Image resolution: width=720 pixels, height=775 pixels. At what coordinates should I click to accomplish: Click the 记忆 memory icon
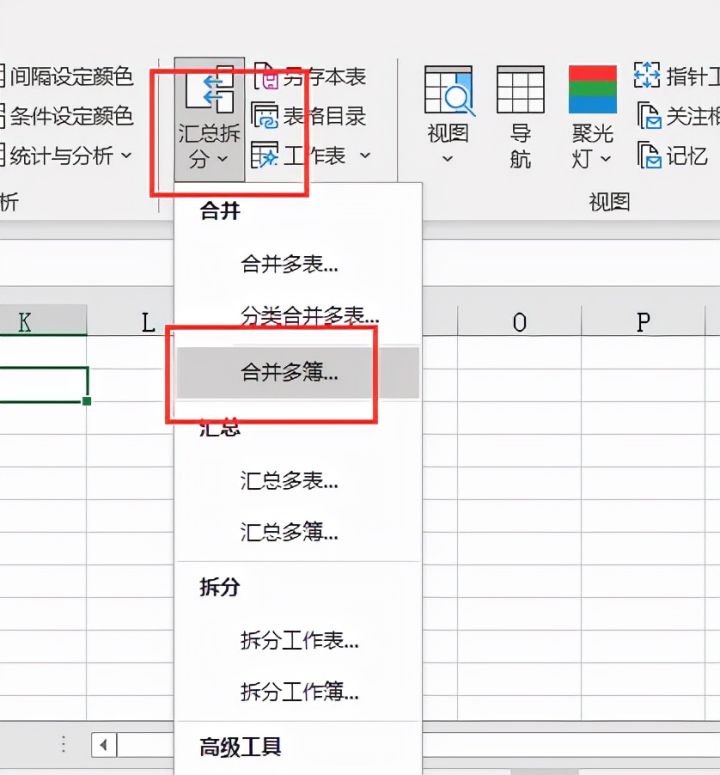click(x=649, y=155)
